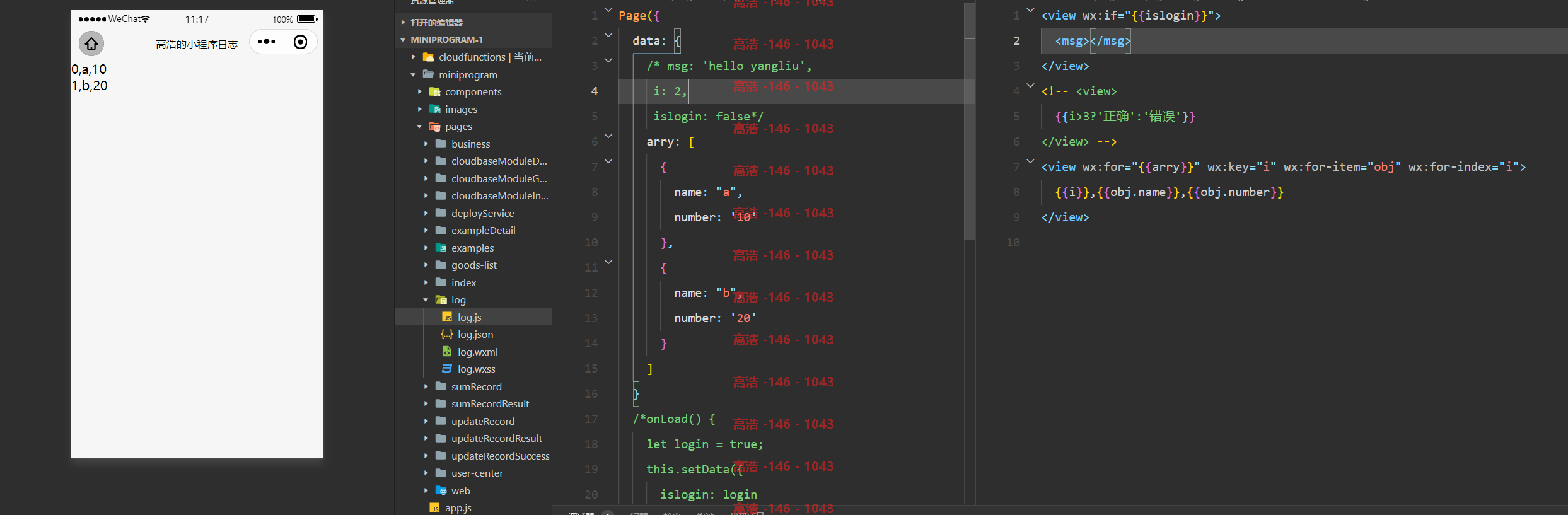This screenshot has width=1568, height=515.
Task: Click the images folder icon
Action: (435, 109)
